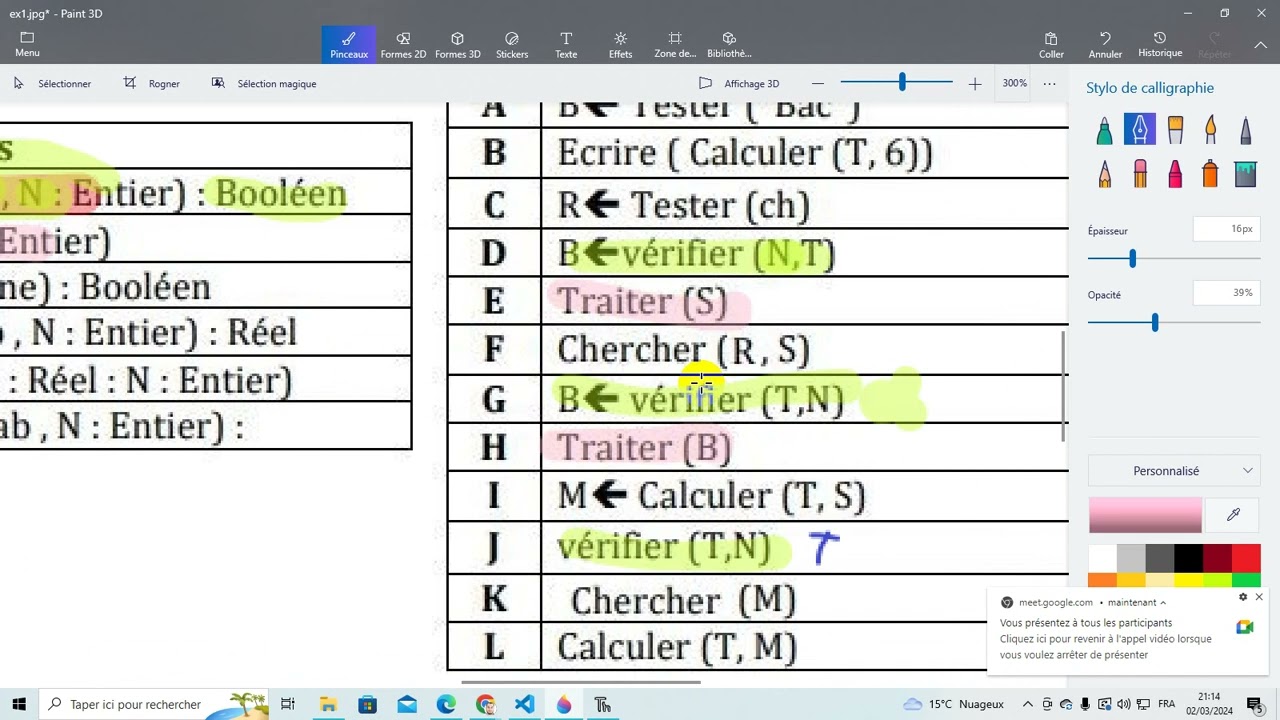Click Annuler to undo
The image size is (1280, 720).
(x=1105, y=44)
